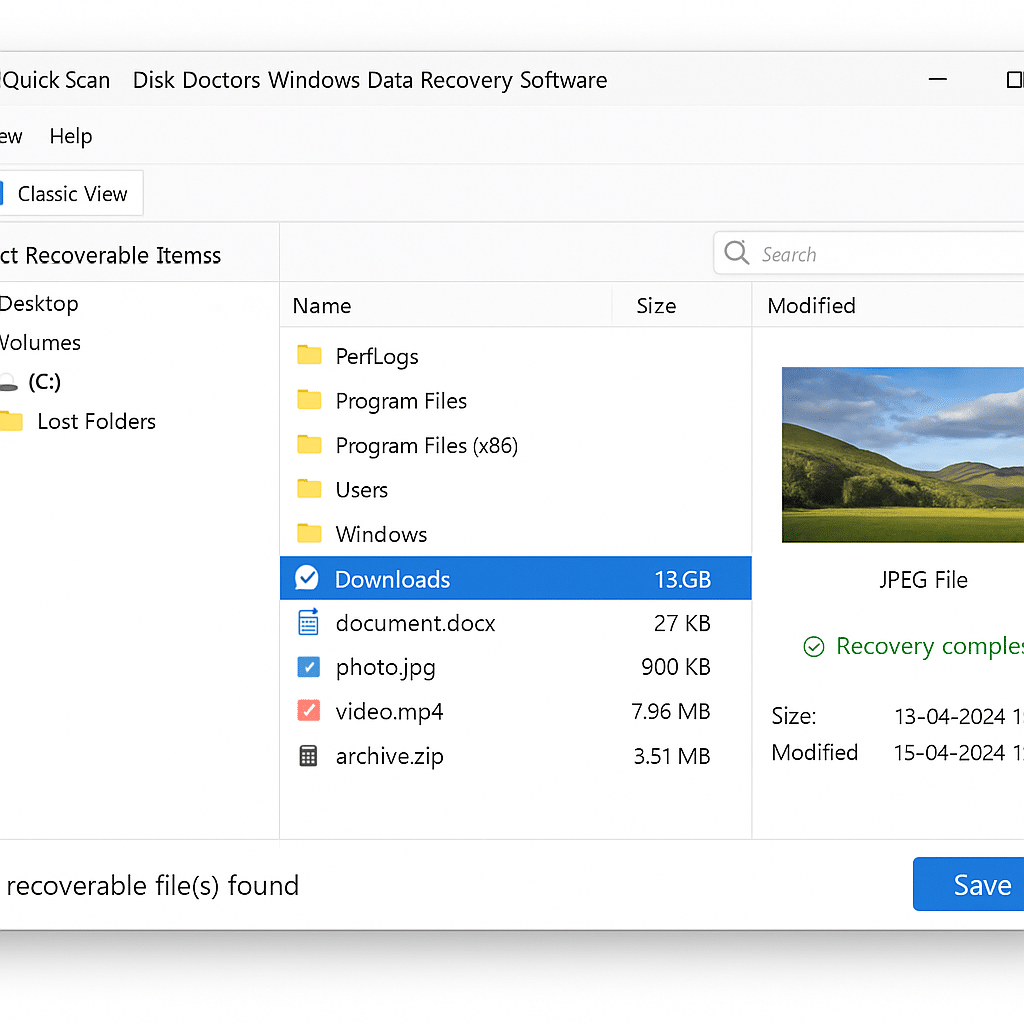Click the (C:) drive icon

9,381
